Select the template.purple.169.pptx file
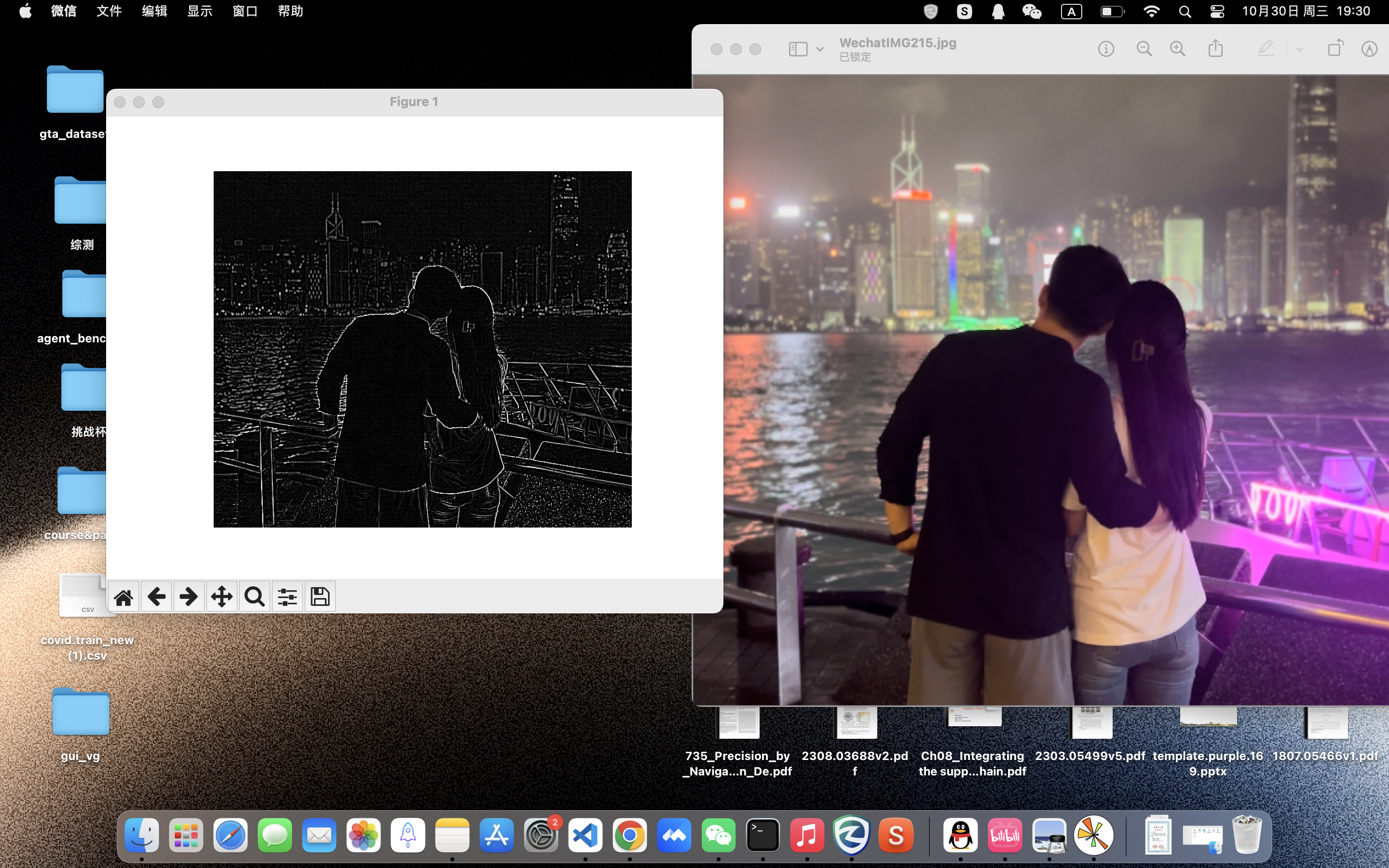 [x=1208, y=718]
